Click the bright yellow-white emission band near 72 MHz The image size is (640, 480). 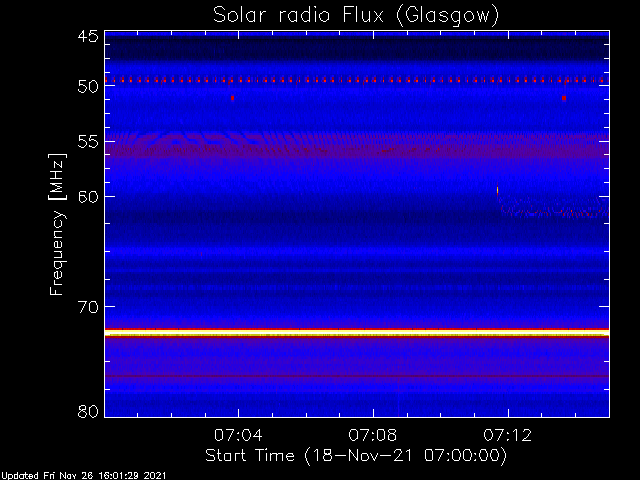357,334
